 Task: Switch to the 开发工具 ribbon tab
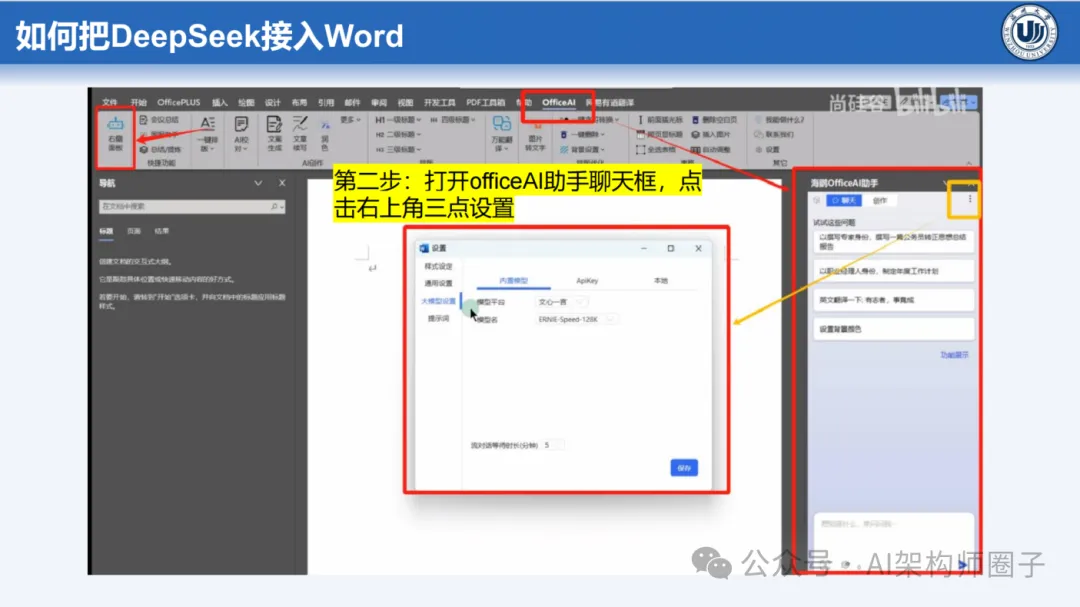coord(439,102)
